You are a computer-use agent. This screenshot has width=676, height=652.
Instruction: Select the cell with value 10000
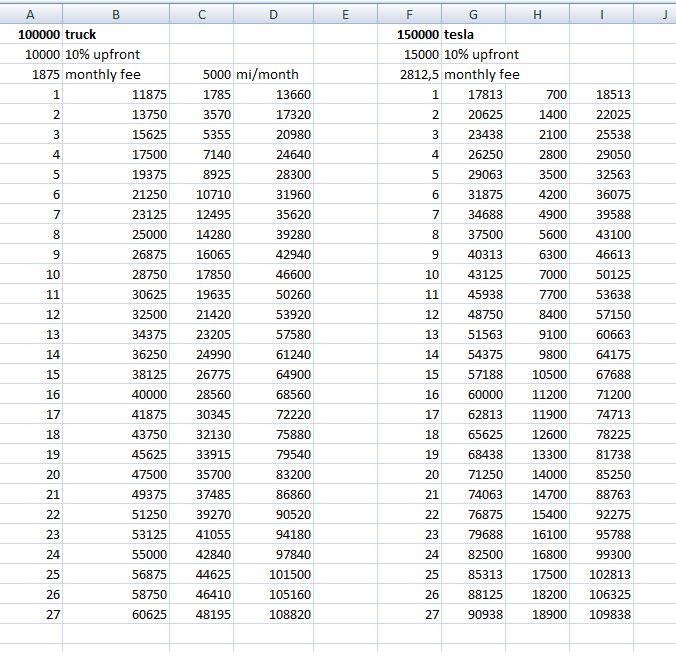coord(31,54)
